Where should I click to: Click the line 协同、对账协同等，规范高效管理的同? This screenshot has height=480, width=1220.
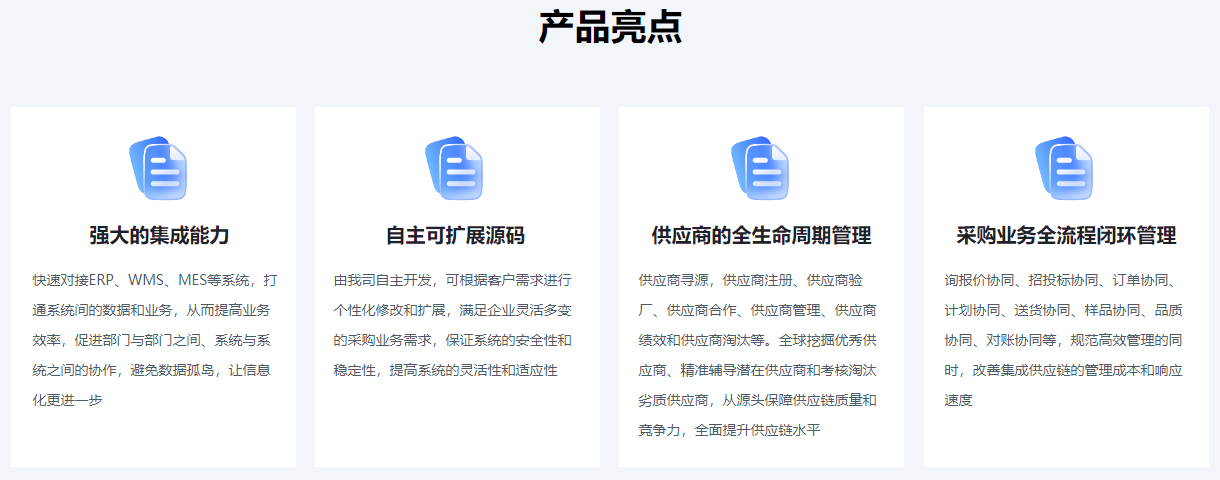point(1064,340)
